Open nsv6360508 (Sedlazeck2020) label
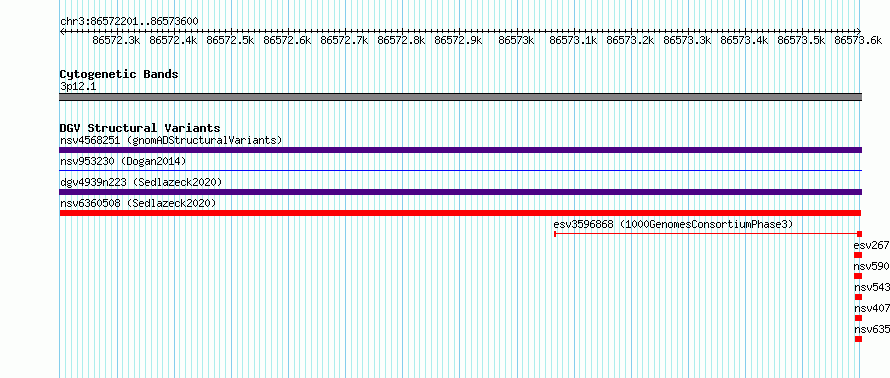The image size is (890, 378). [138, 203]
